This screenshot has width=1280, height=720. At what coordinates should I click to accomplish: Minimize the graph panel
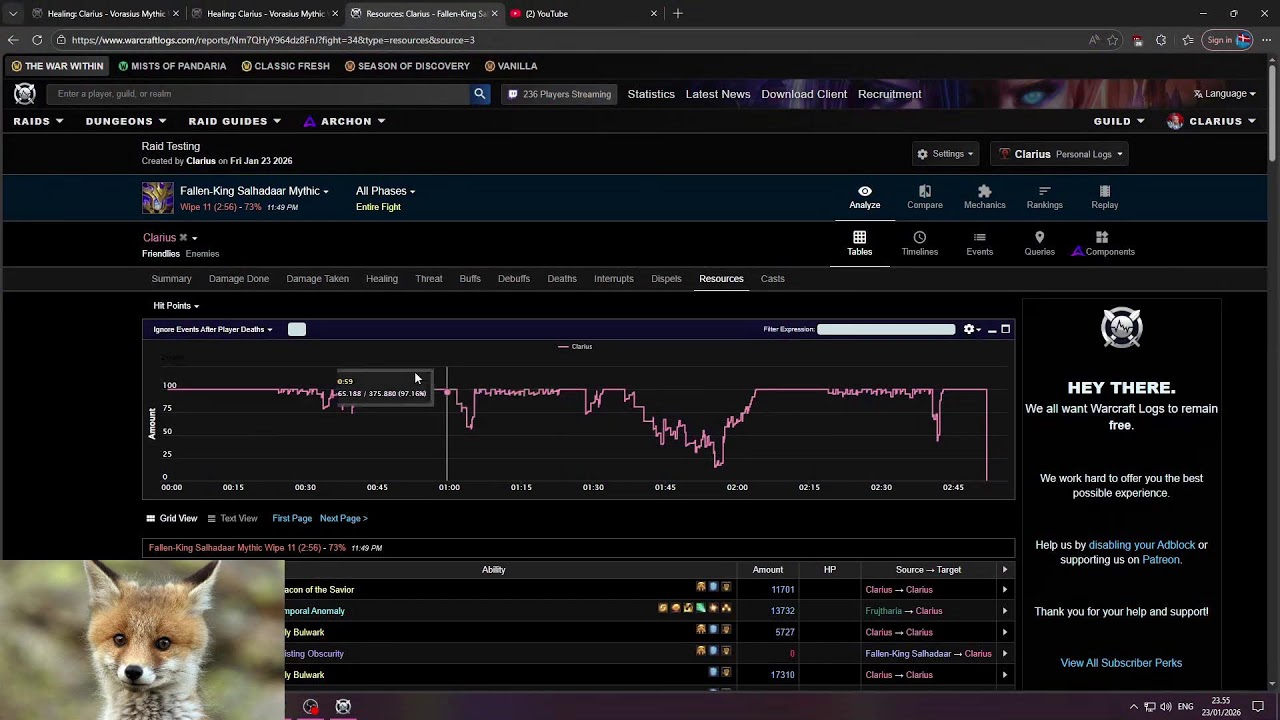pos(992,329)
